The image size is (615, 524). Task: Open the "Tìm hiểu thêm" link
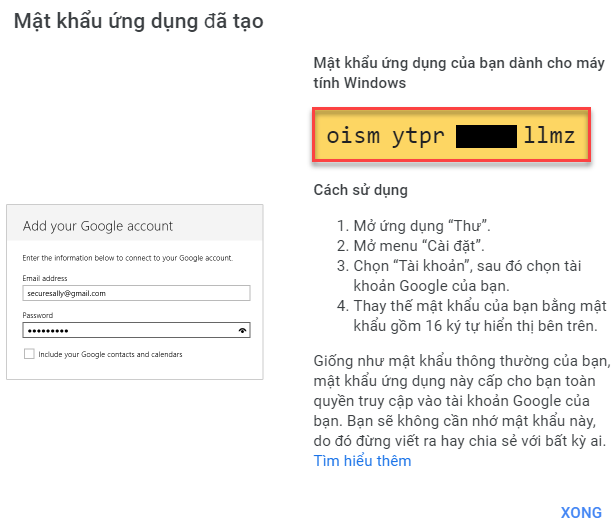coord(362,461)
